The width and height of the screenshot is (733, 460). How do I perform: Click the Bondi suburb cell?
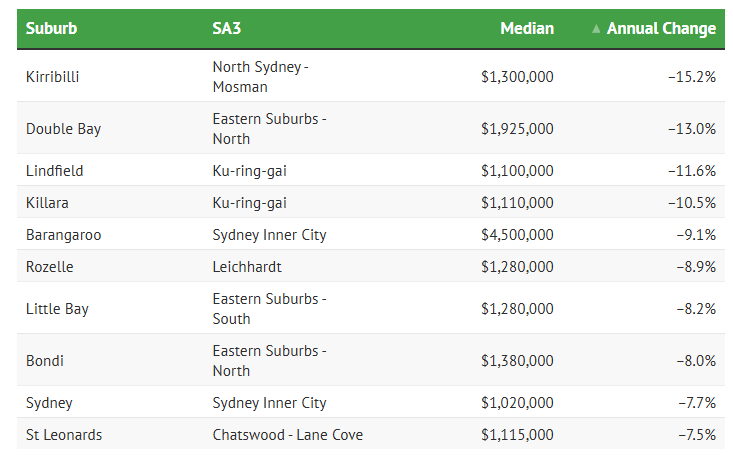45,361
